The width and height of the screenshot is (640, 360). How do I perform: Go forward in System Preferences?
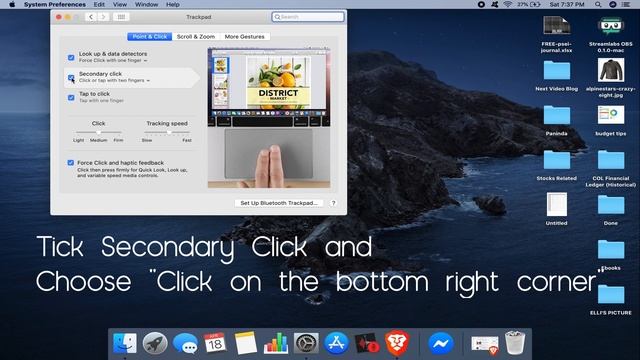[103, 17]
